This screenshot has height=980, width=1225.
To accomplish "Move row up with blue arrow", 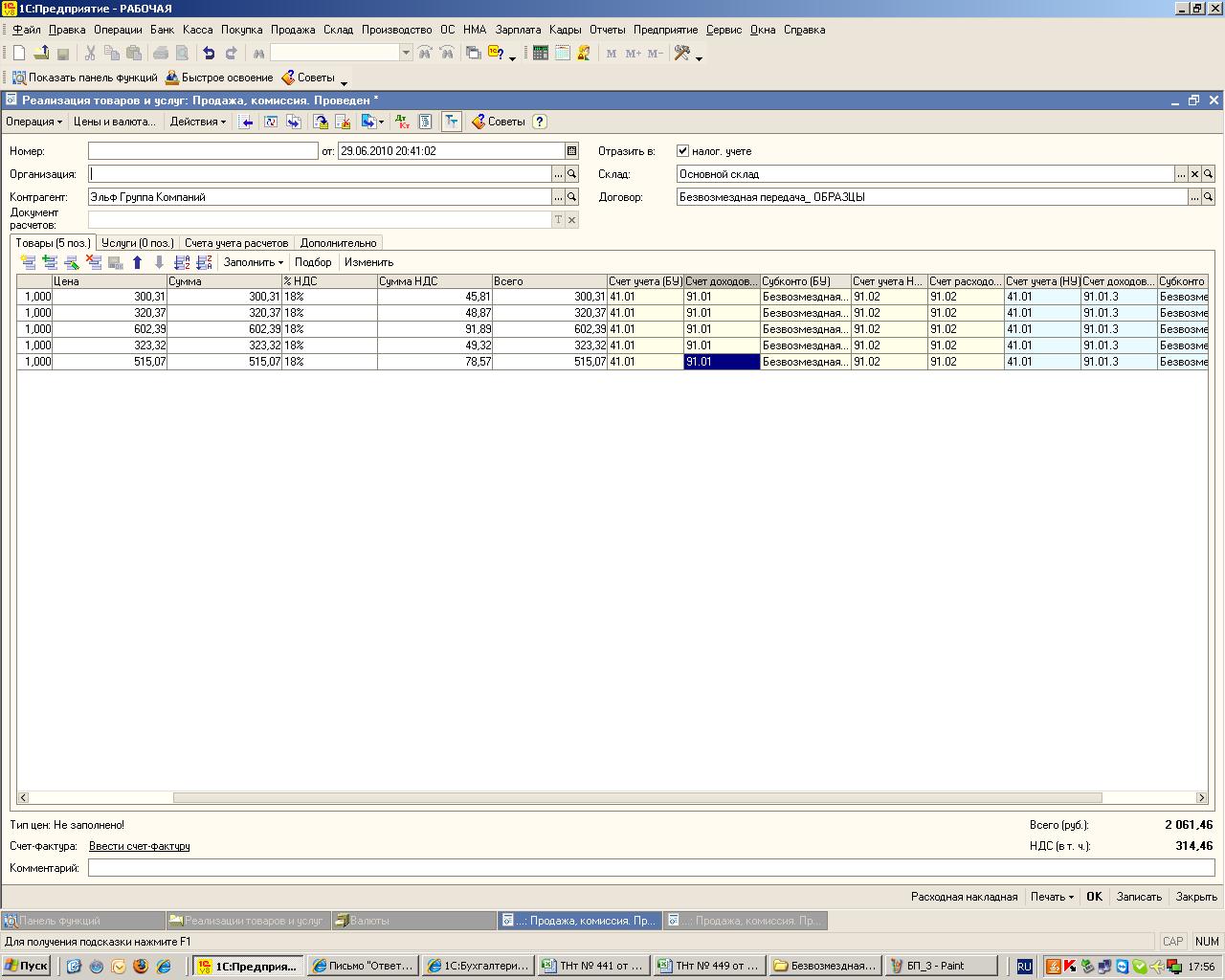I will pos(137,262).
